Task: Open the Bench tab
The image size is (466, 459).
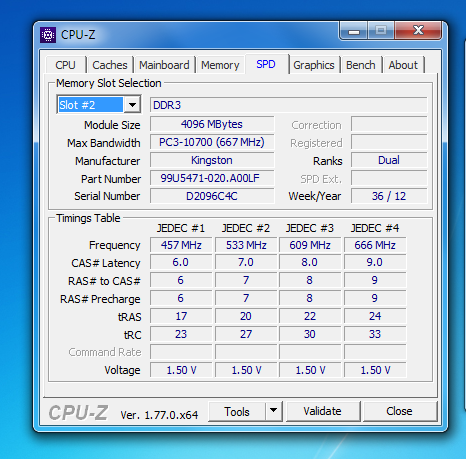Action: (x=361, y=65)
